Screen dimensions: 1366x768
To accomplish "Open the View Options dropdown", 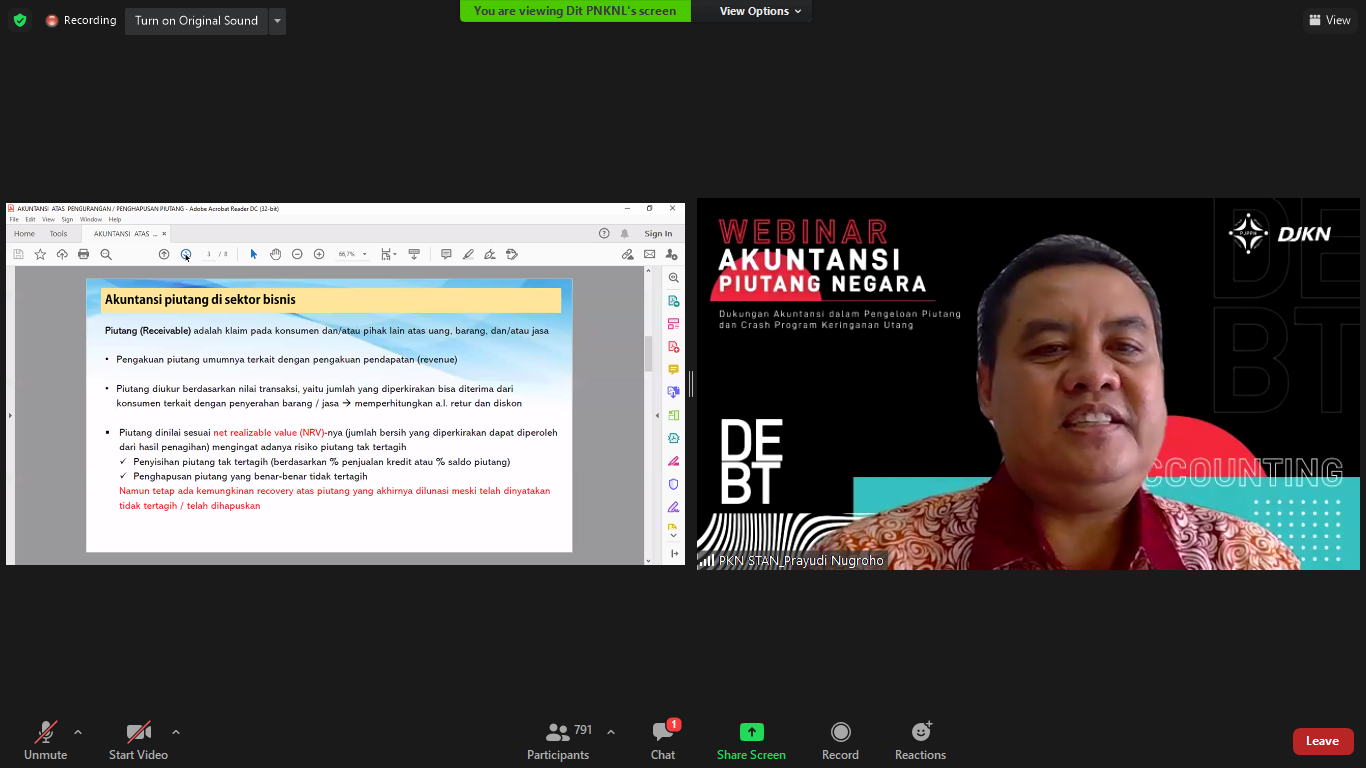I will [760, 11].
